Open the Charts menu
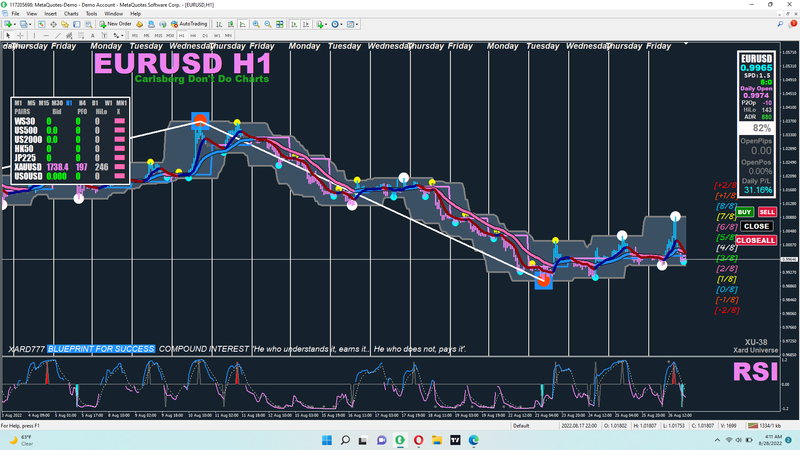800x450 pixels. click(71, 14)
